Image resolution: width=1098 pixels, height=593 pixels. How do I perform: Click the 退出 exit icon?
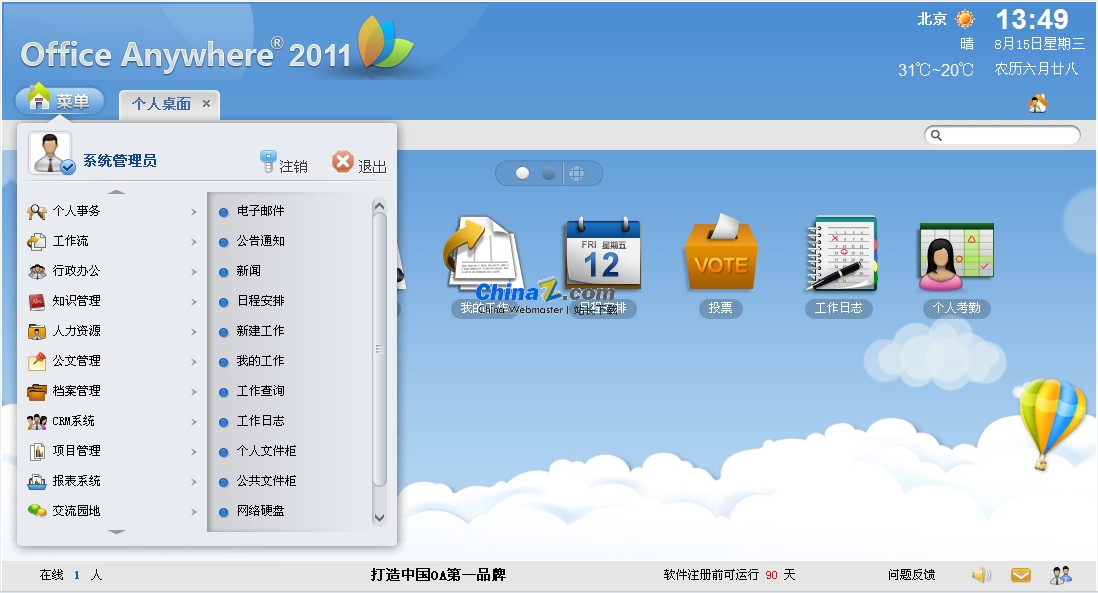click(x=342, y=162)
